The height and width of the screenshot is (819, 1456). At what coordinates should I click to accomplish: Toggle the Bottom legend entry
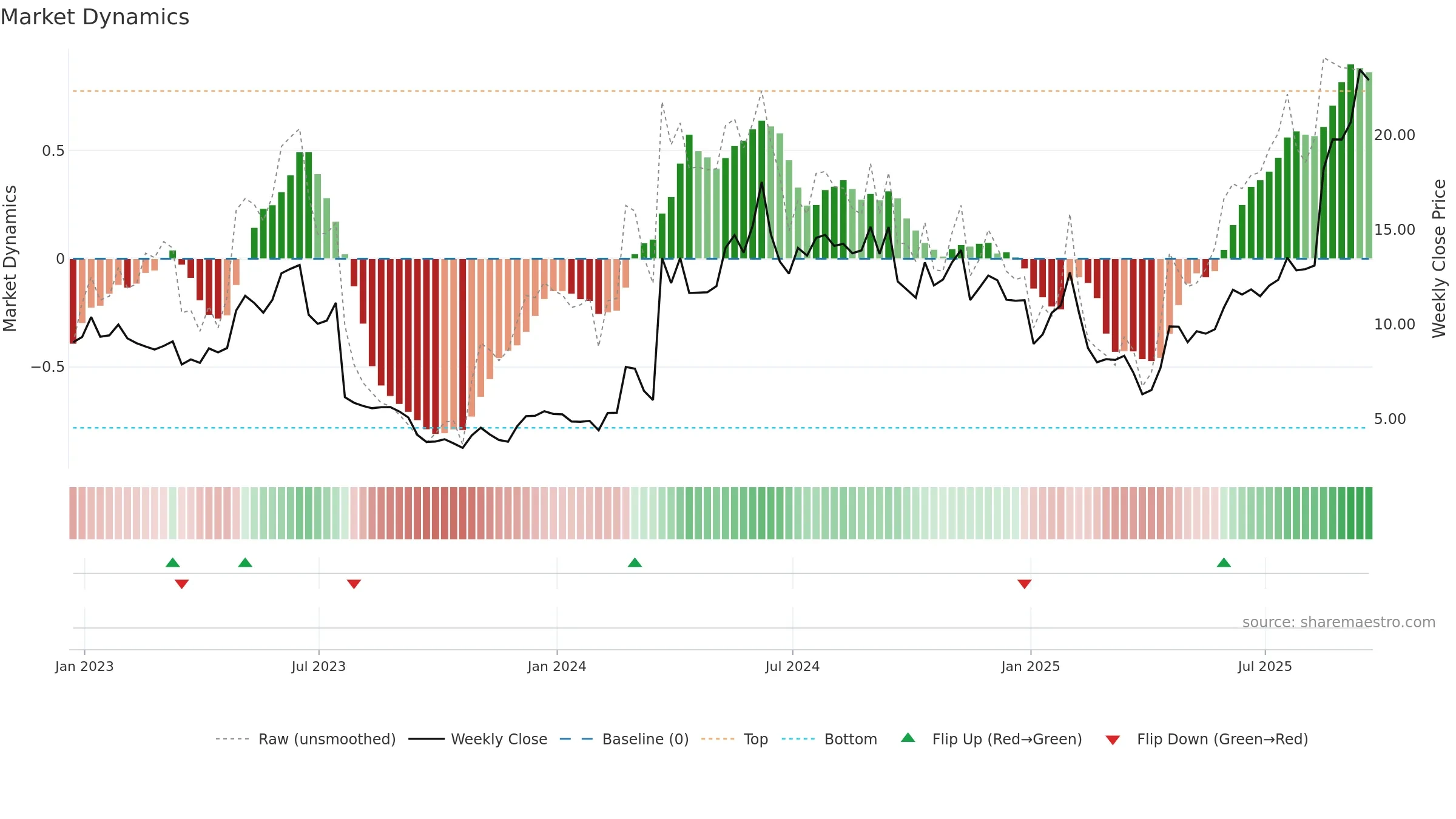tap(829, 739)
